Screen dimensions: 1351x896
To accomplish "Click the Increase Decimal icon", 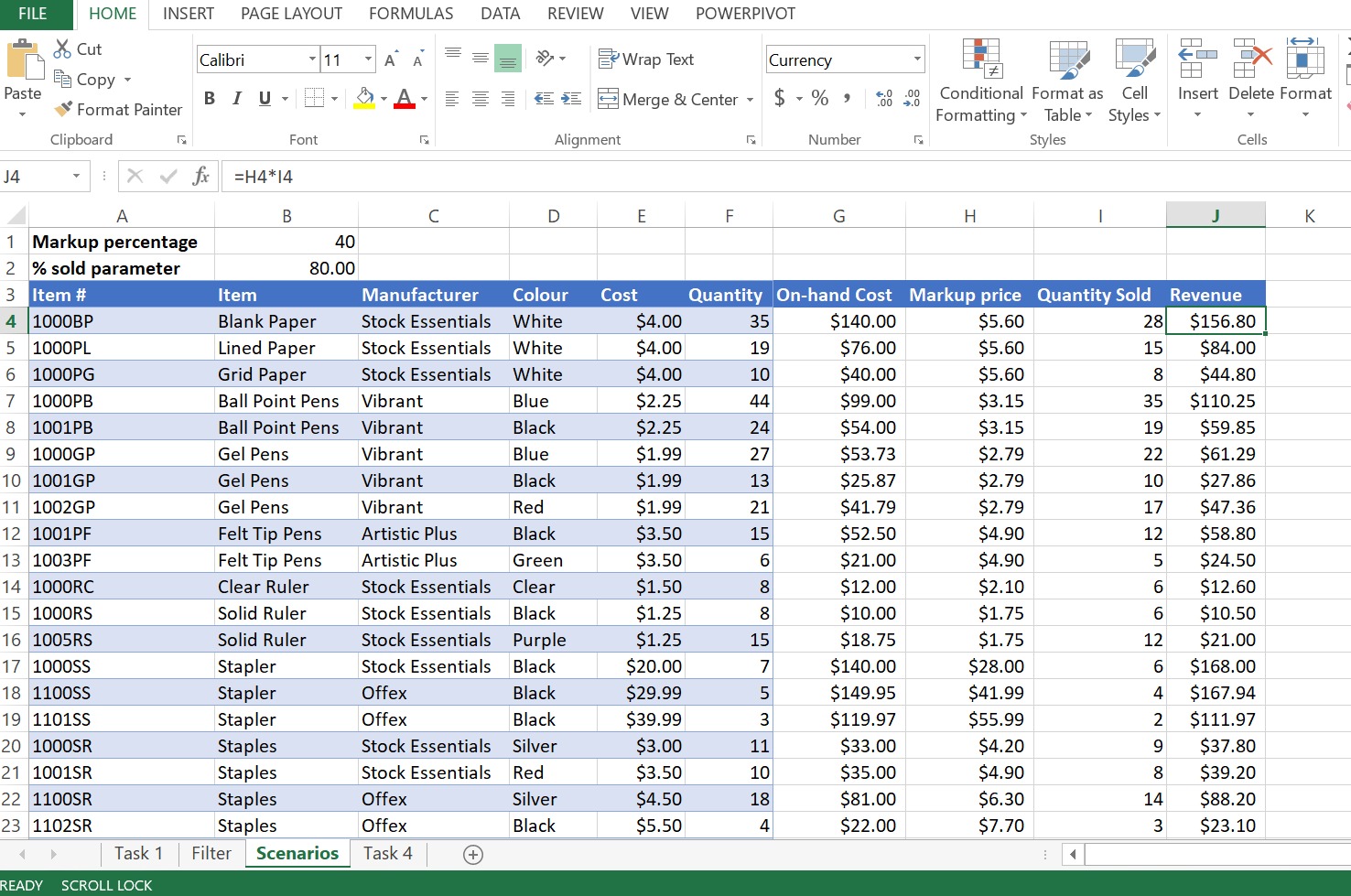I will [x=883, y=99].
